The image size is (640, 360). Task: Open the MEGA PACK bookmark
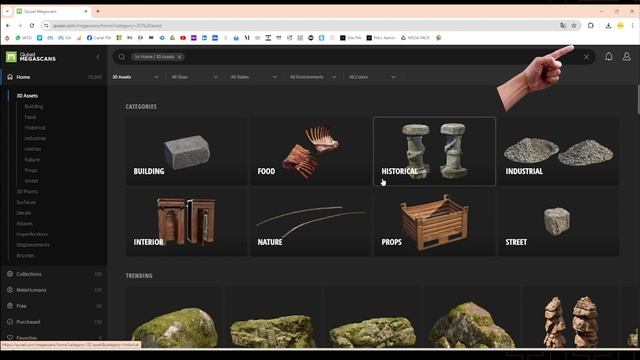[415, 38]
